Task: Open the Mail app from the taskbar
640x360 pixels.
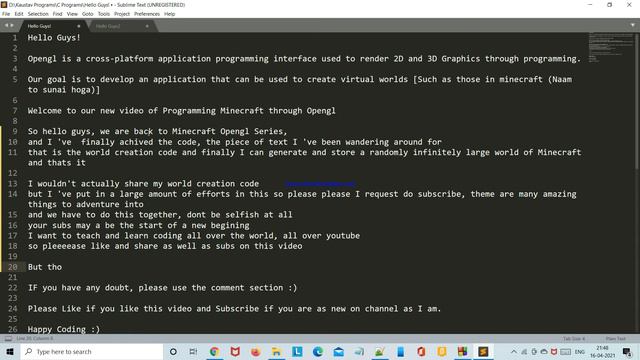Action: point(338,351)
